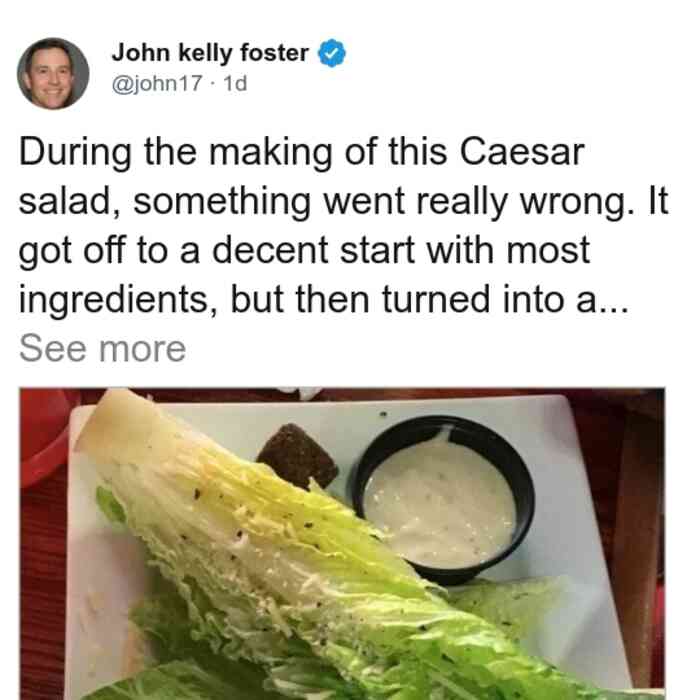
Task: Open the @john17 handle
Action: pos(157,84)
